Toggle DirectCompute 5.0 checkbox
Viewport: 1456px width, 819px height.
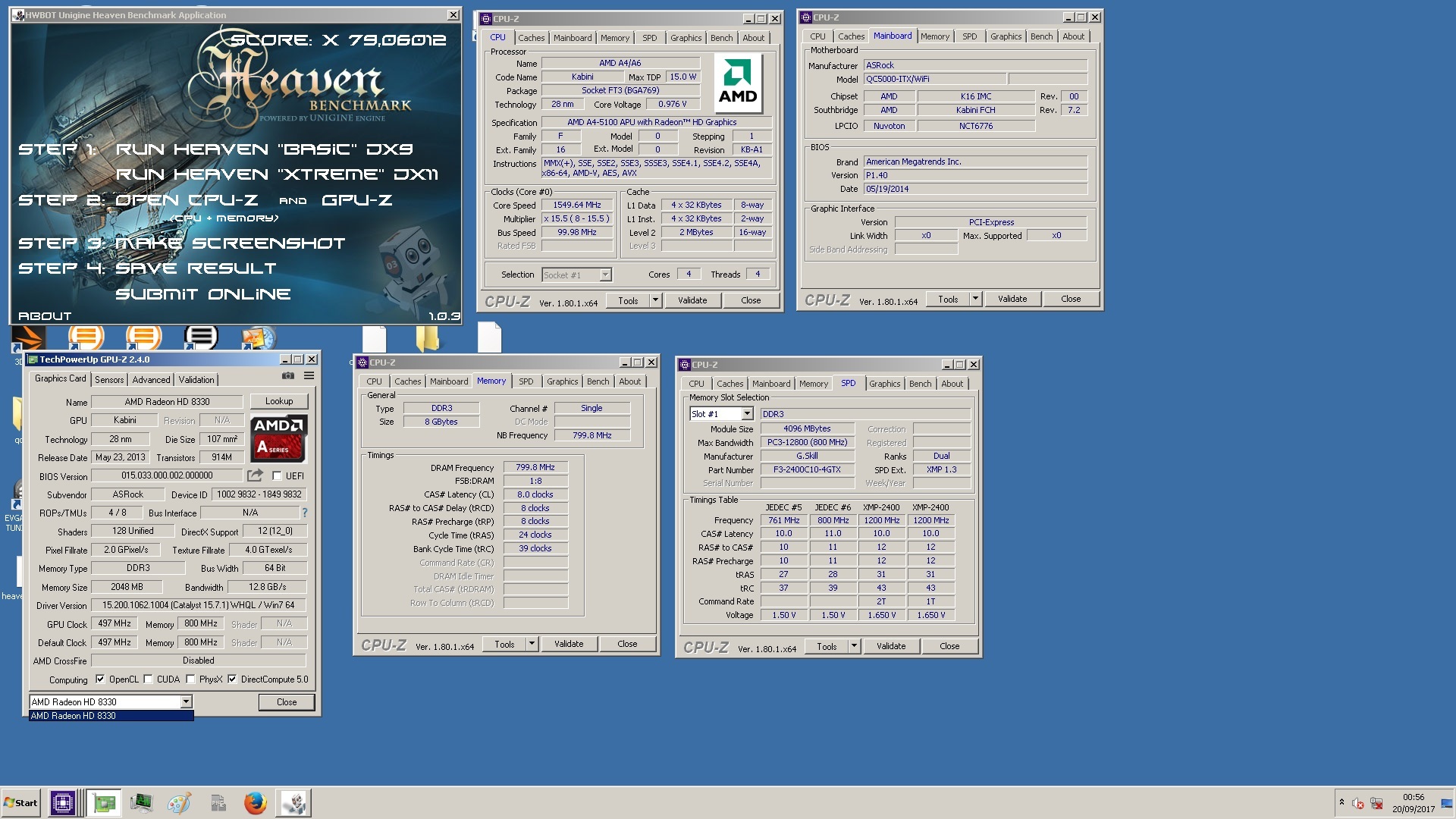click(x=232, y=679)
